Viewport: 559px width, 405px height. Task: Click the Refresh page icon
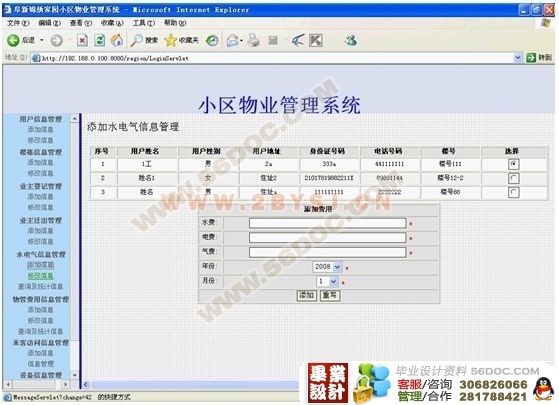pos(99,40)
